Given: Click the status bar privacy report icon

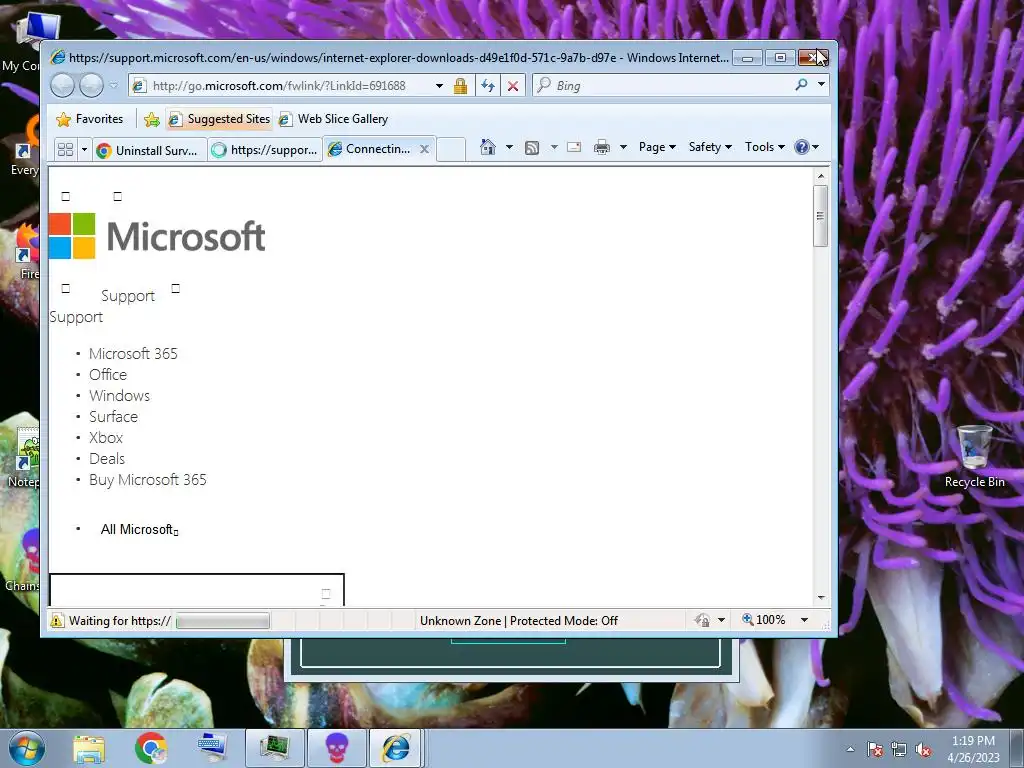Looking at the screenshot, I should point(702,620).
